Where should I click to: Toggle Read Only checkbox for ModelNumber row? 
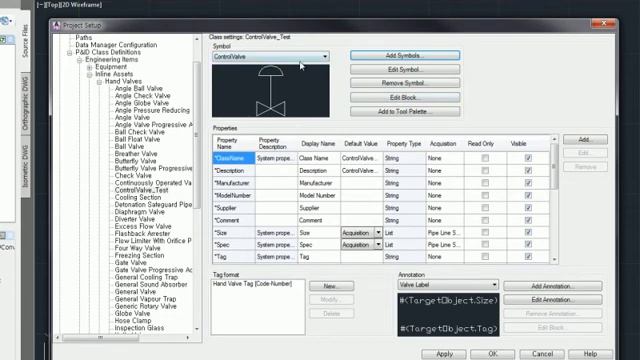[485, 196]
